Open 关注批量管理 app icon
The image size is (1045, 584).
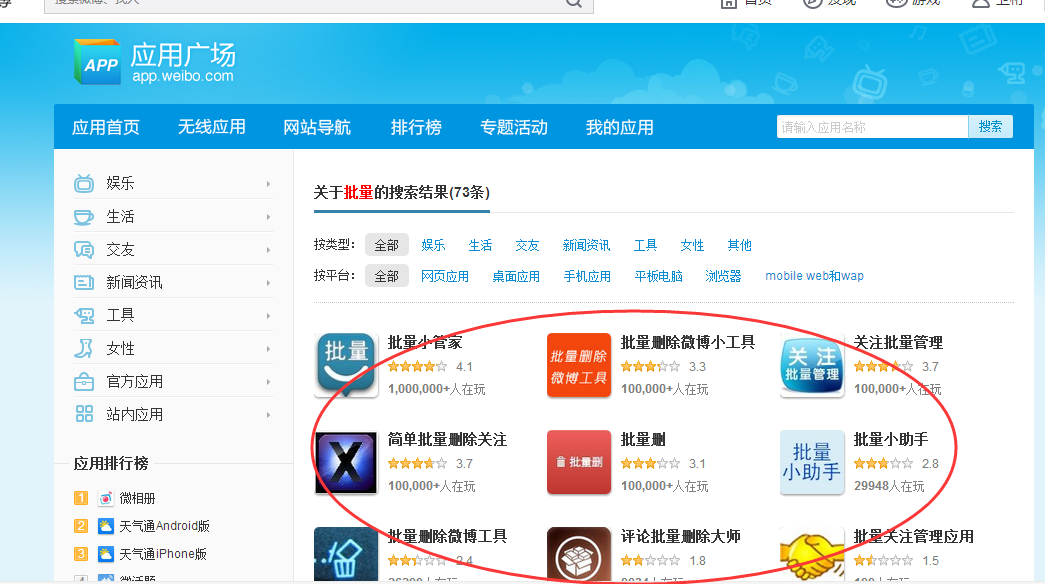click(x=812, y=365)
